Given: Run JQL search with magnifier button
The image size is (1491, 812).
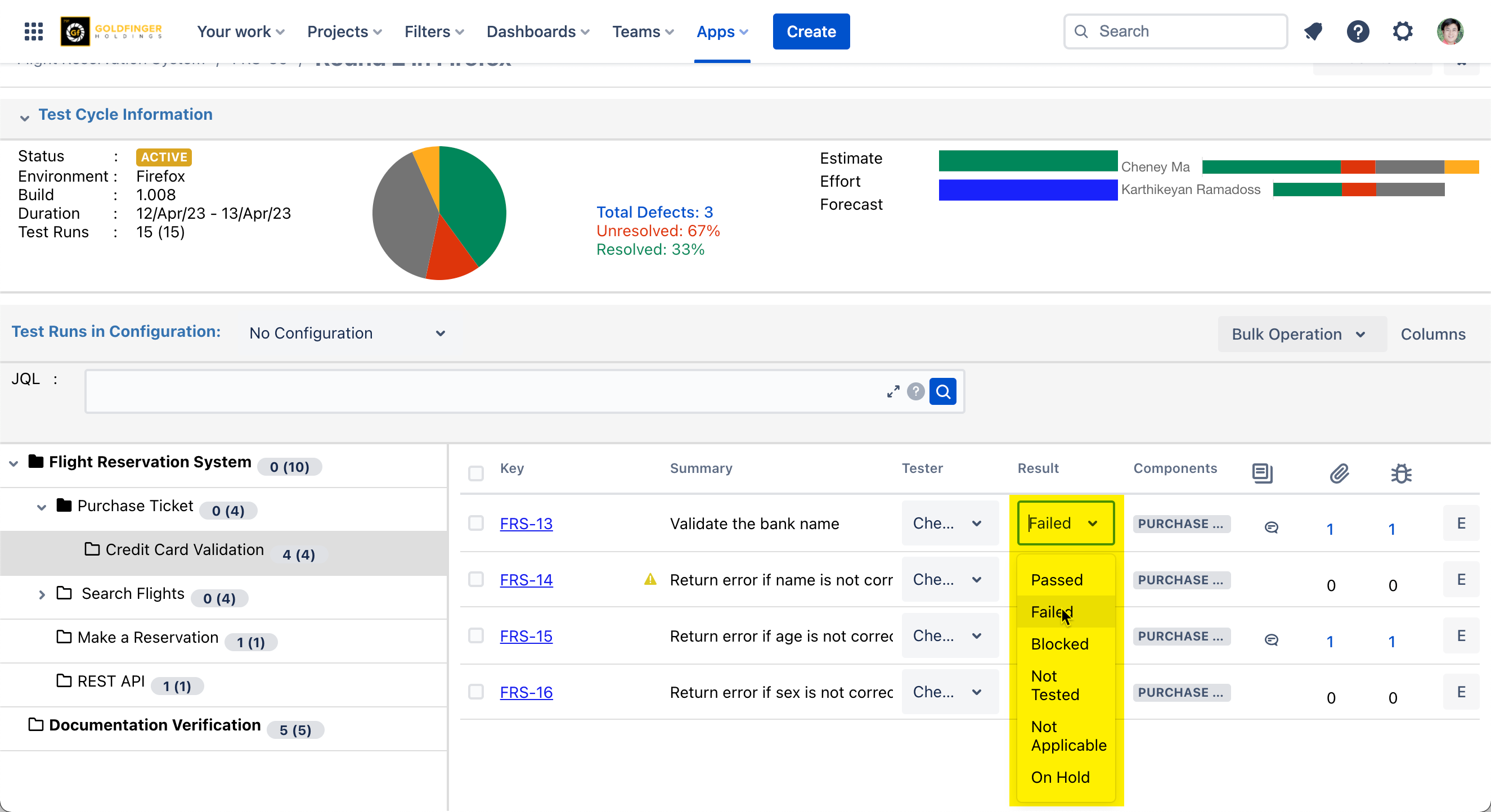Looking at the screenshot, I should tap(942, 391).
